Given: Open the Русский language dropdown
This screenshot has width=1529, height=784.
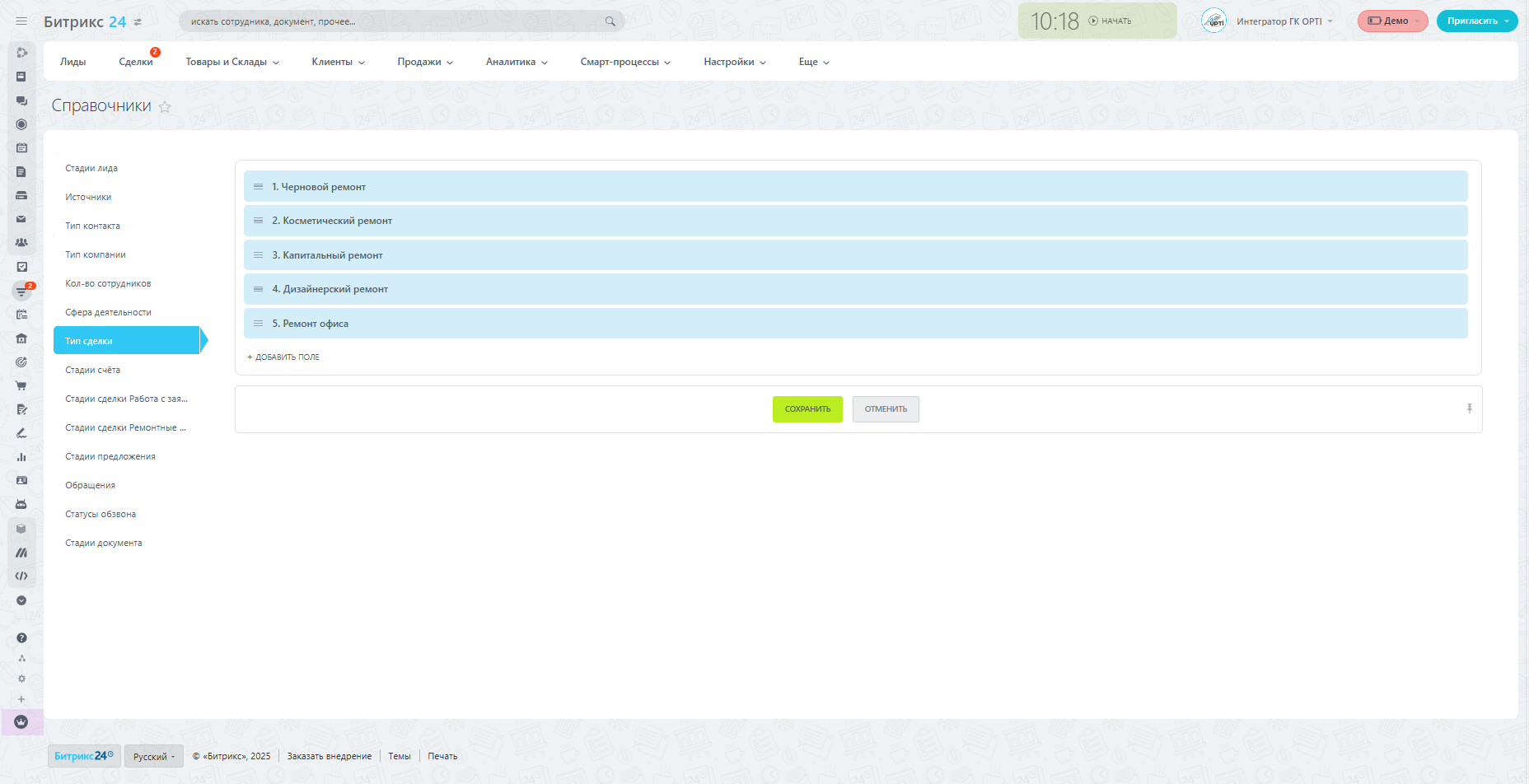Looking at the screenshot, I should tap(154, 756).
